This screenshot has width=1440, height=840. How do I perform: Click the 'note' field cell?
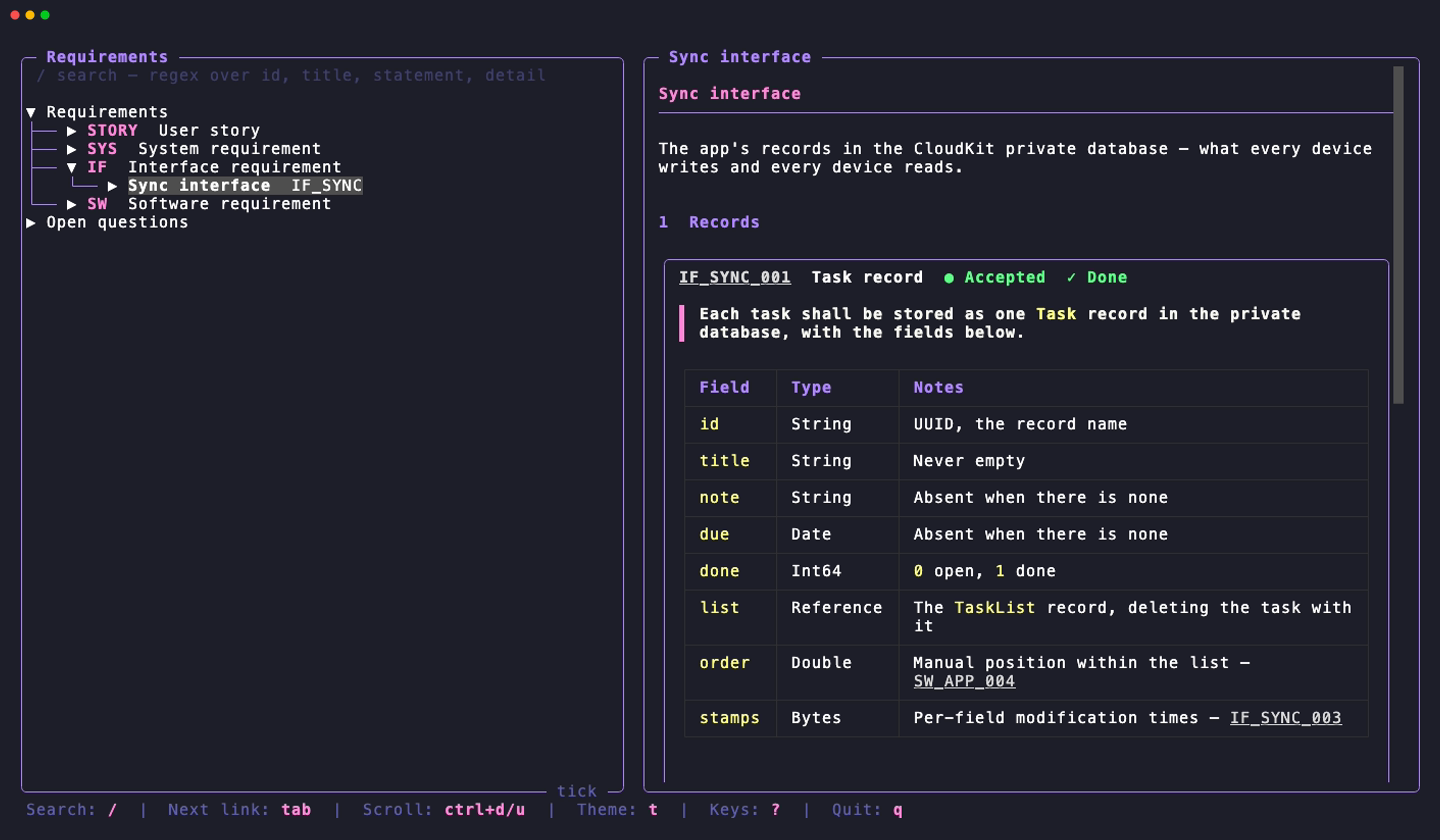pyautogui.click(x=730, y=498)
